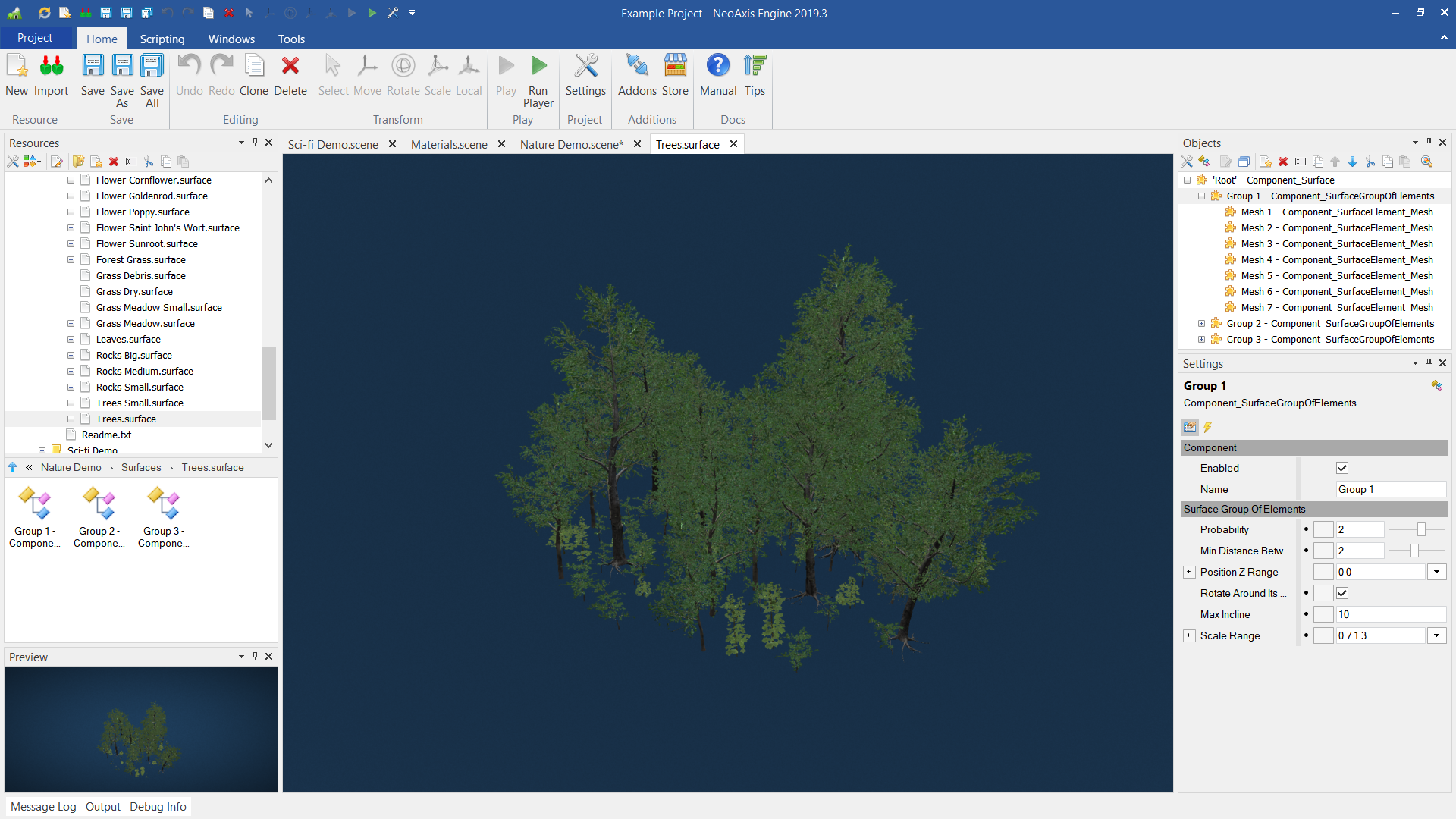The image size is (1456, 819).
Task: Open the Message Log panel
Action: click(43, 806)
